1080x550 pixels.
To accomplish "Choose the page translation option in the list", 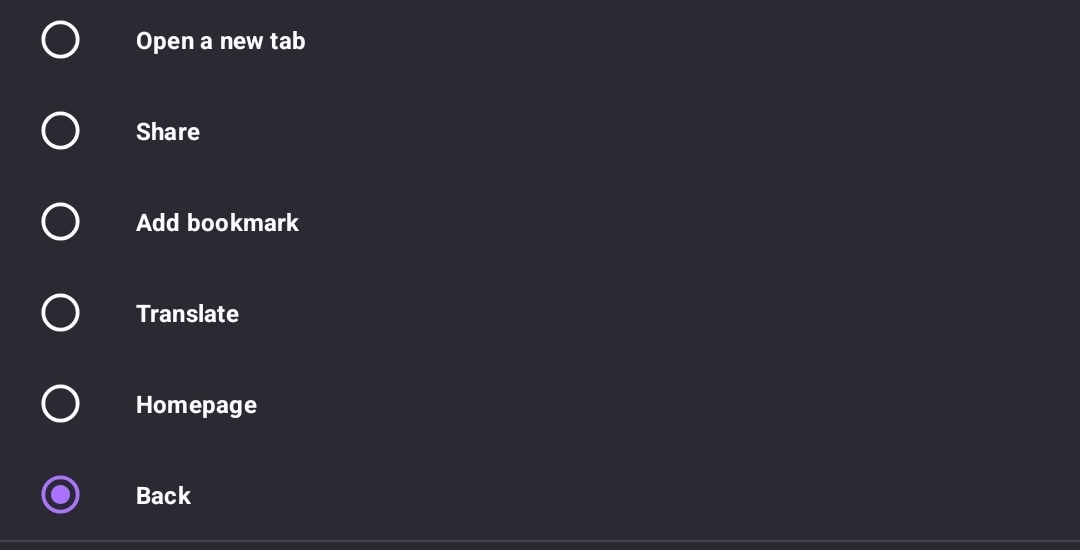I will click(x=60, y=313).
